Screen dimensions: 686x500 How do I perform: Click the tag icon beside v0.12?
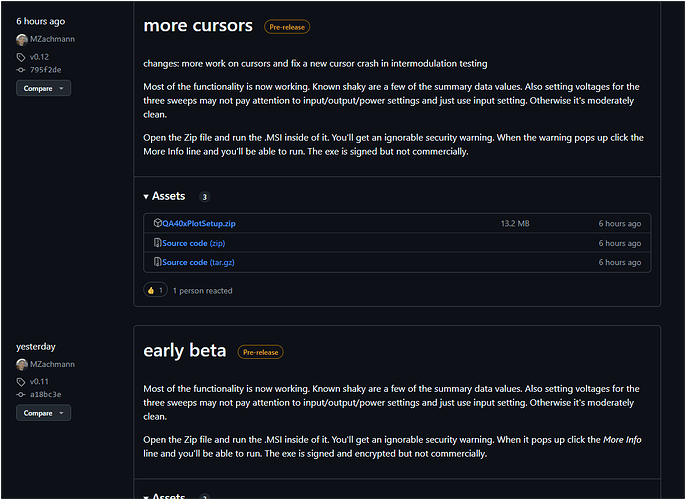tap(21, 57)
